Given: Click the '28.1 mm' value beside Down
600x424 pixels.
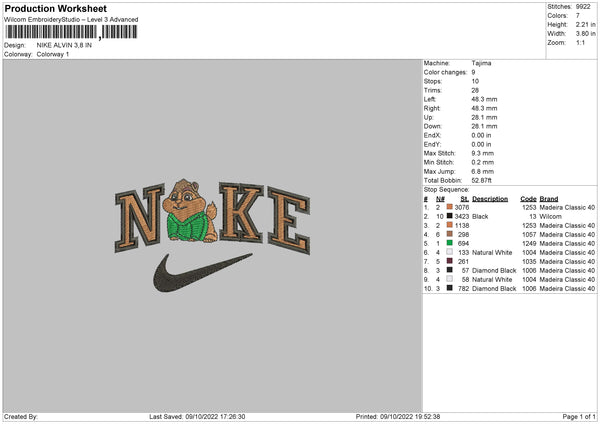Looking at the screenshot, I should coord(484,126).
